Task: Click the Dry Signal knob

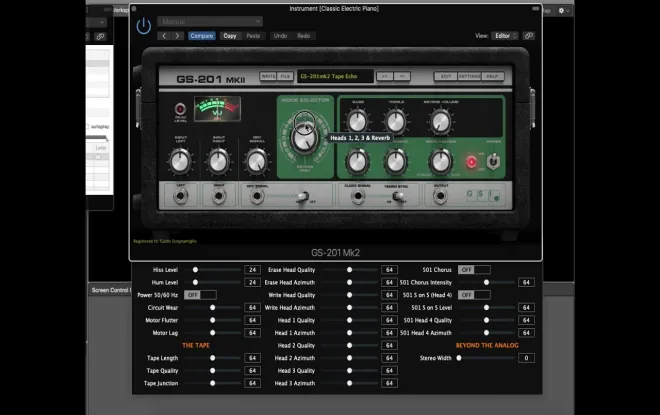Action: pyautogui.click(x=257, y=162)
